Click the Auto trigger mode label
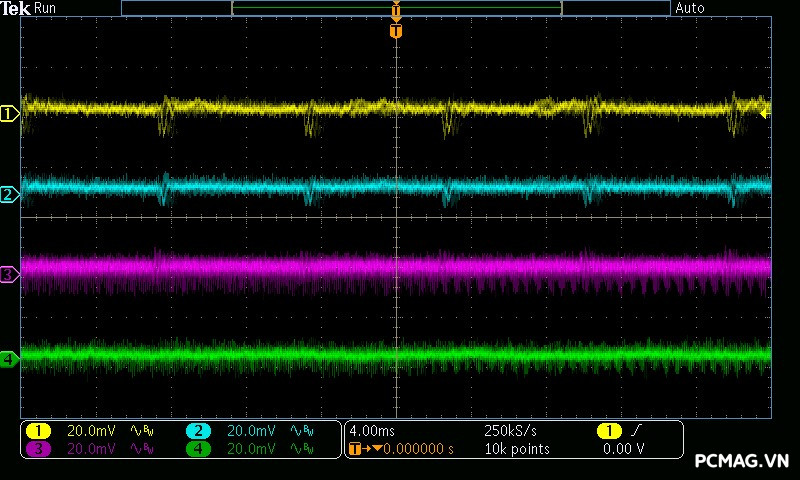The width and height of the screenshot is (800, 480). pyautogui.click(x=690, y=8)
